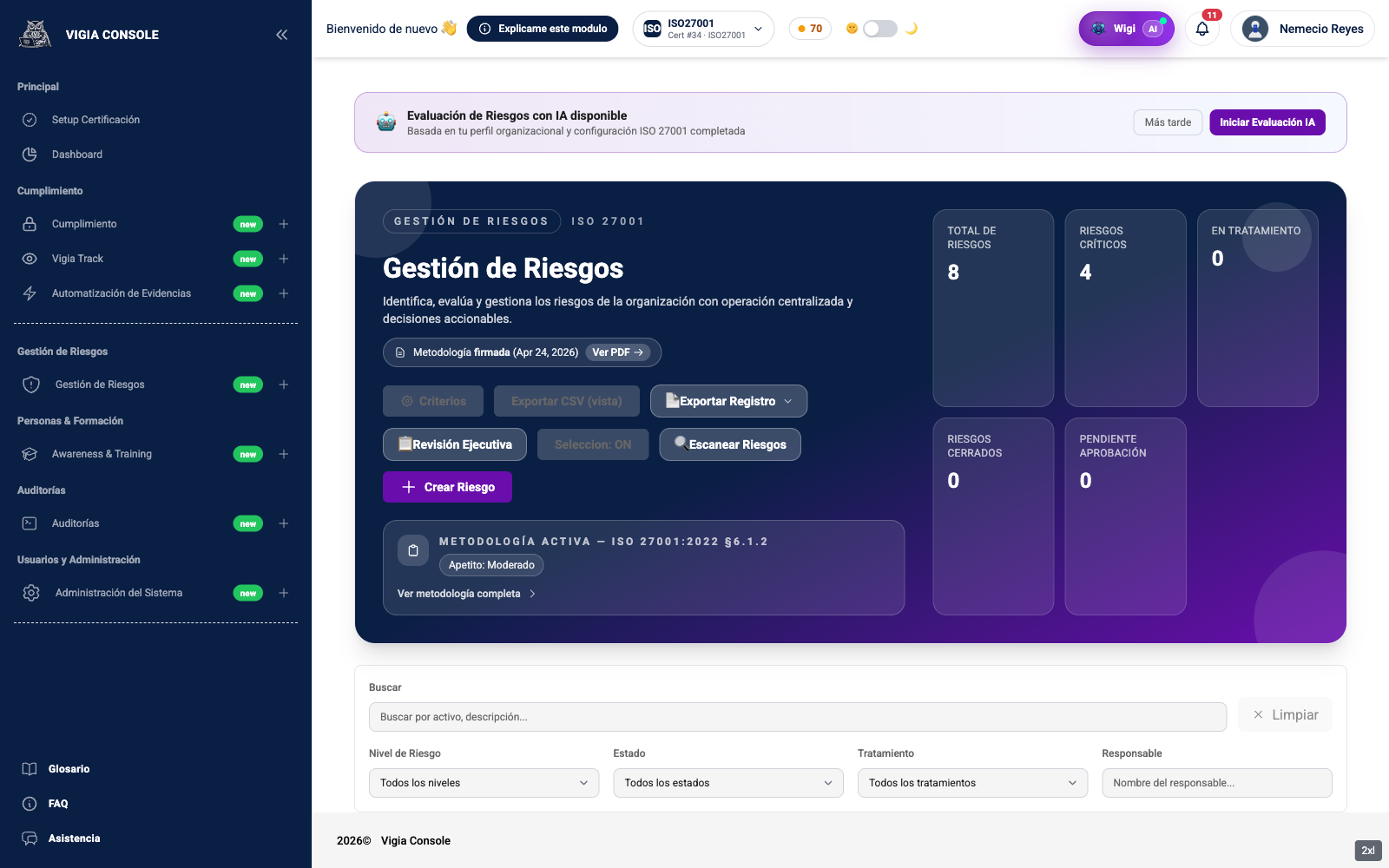Screen dimensions: 1389x868
Task: Click the Awareness & Training graduation icon
Action: tap(30, 454)
